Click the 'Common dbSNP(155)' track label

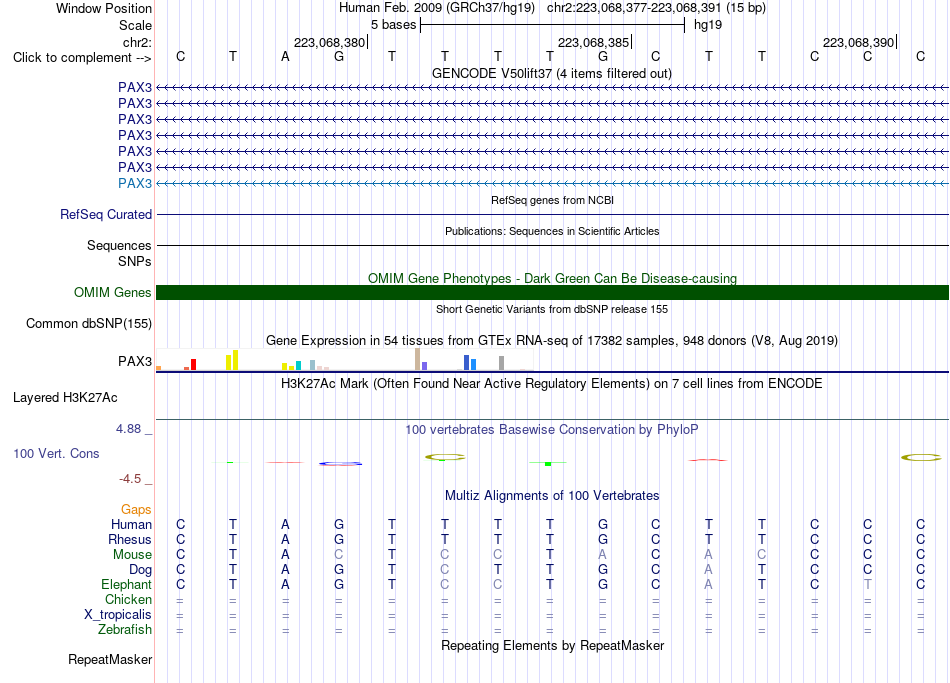click(88, 324)
